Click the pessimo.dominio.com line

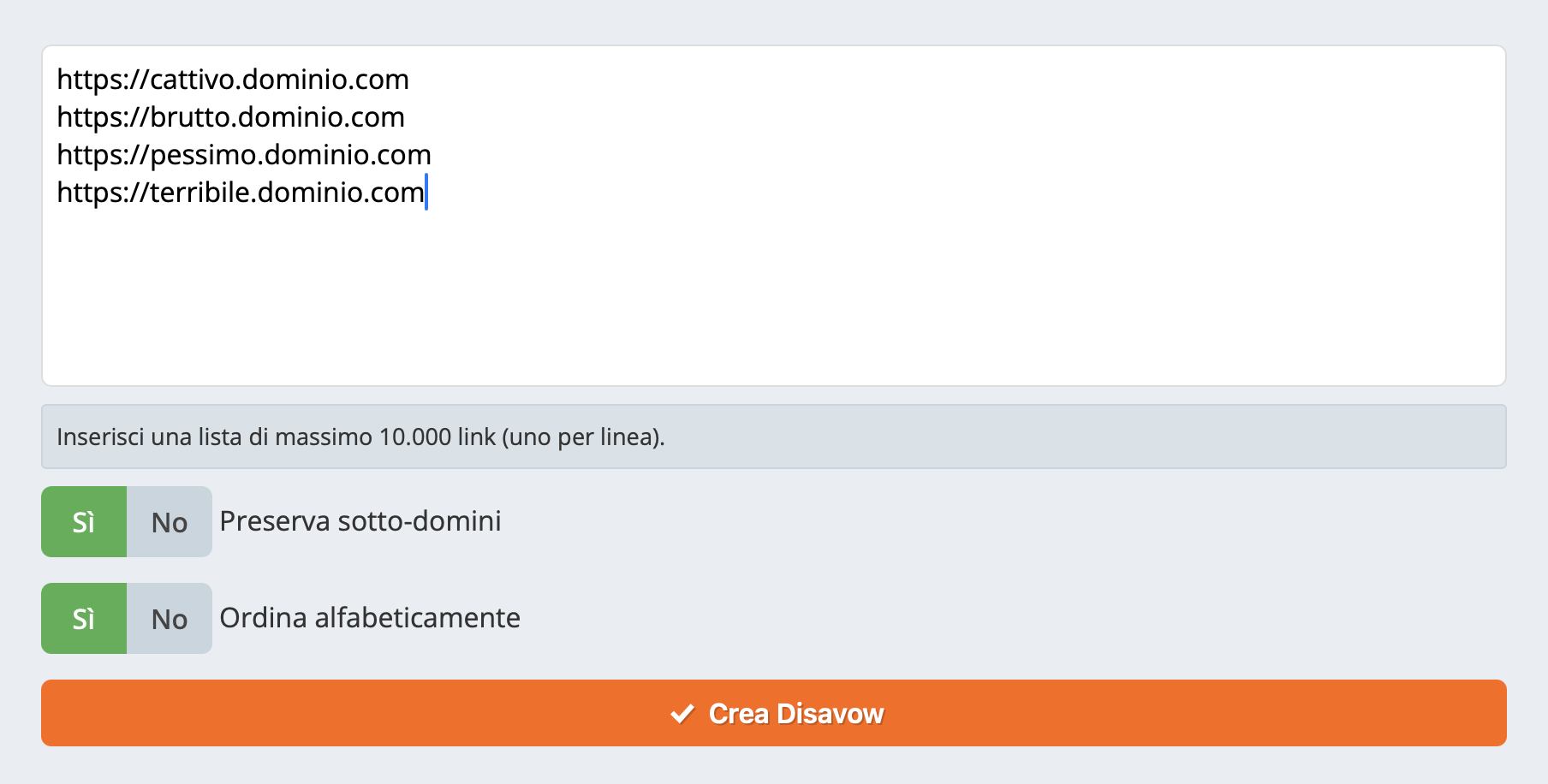[244, 155]
